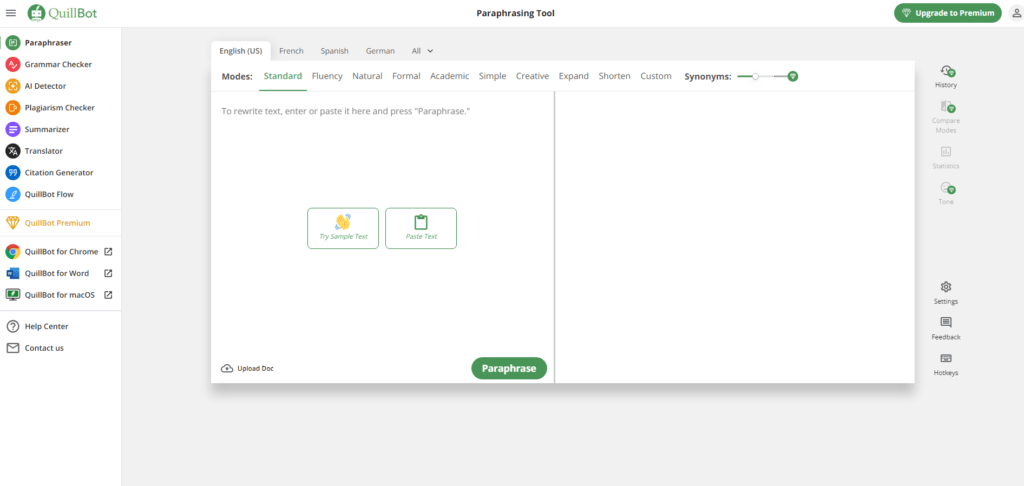This screenshot has width=1024, height=486.
Task: Click the Synonyms slider handle
Action: point(756,76)
